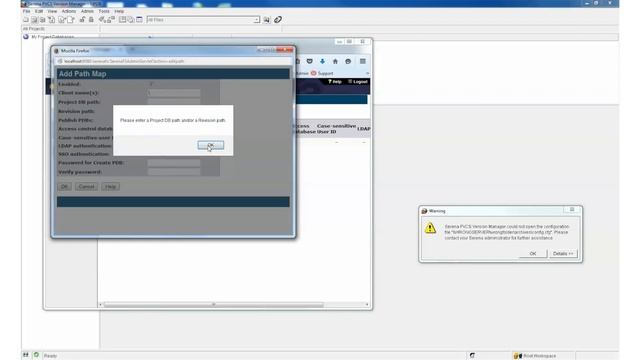Click Cancel in the Add Path Map form
The image size is (640, 360).
click(87, 187)
